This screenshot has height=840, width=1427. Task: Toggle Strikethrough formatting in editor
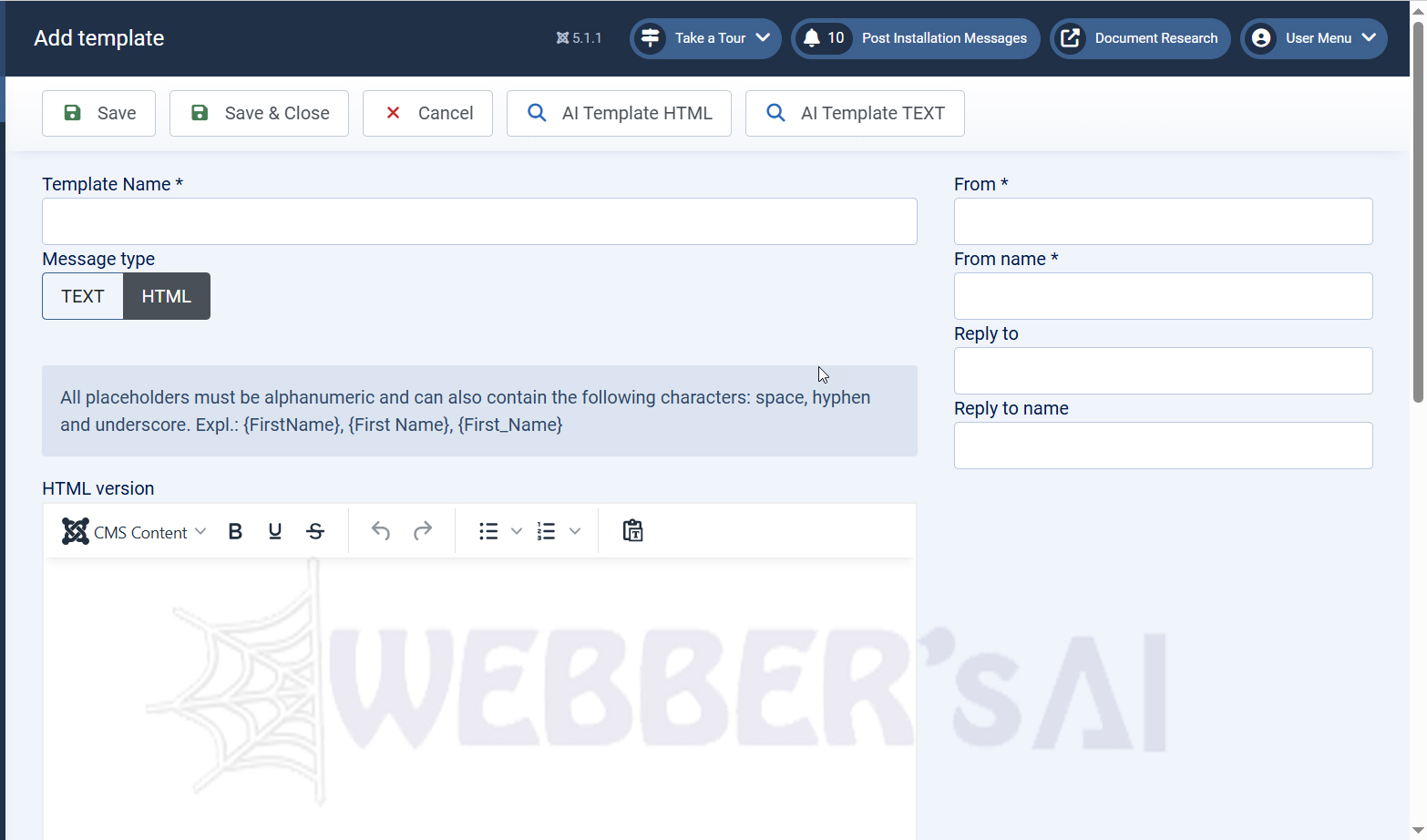pyautogui.click(x=315, y=531)
